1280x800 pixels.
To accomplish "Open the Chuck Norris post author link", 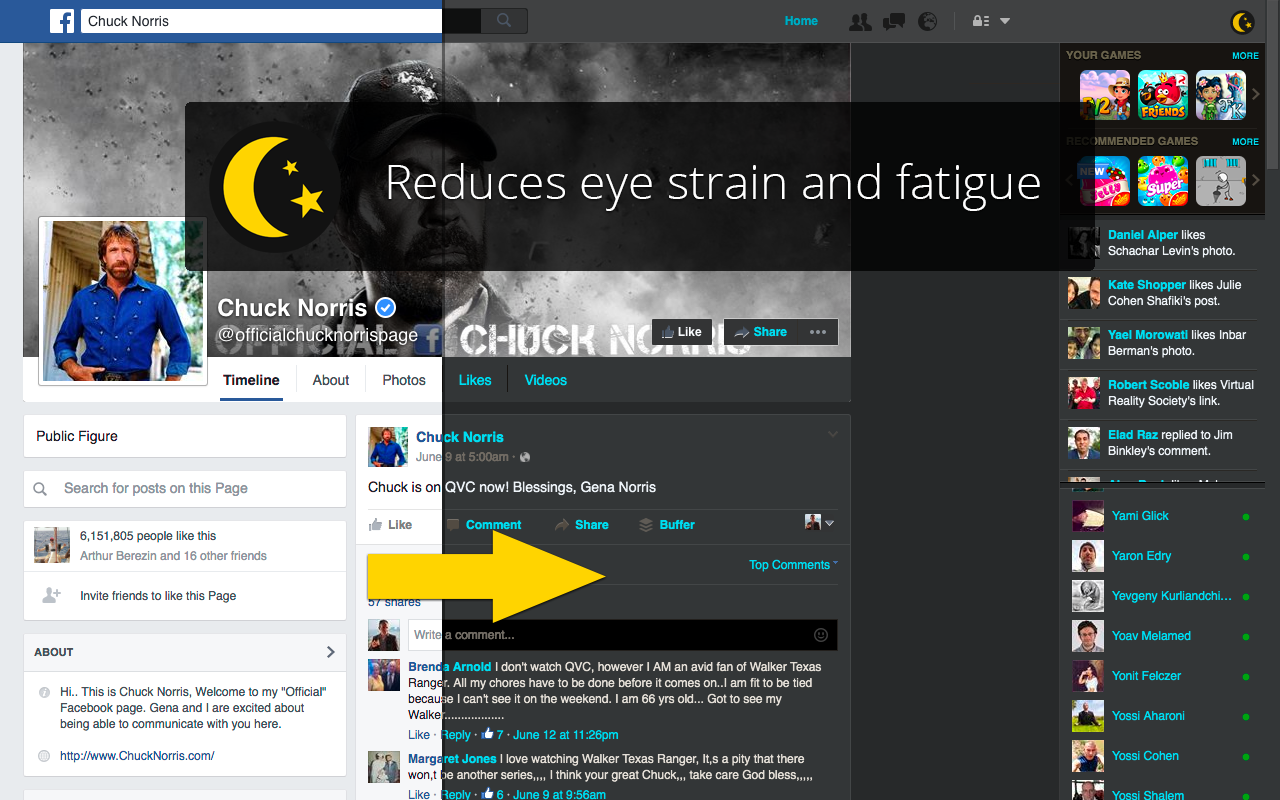I will point(460,437).
